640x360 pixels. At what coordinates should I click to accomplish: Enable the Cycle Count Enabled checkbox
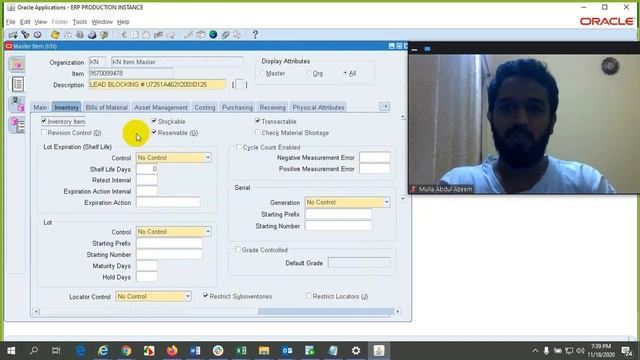point(239,147)
